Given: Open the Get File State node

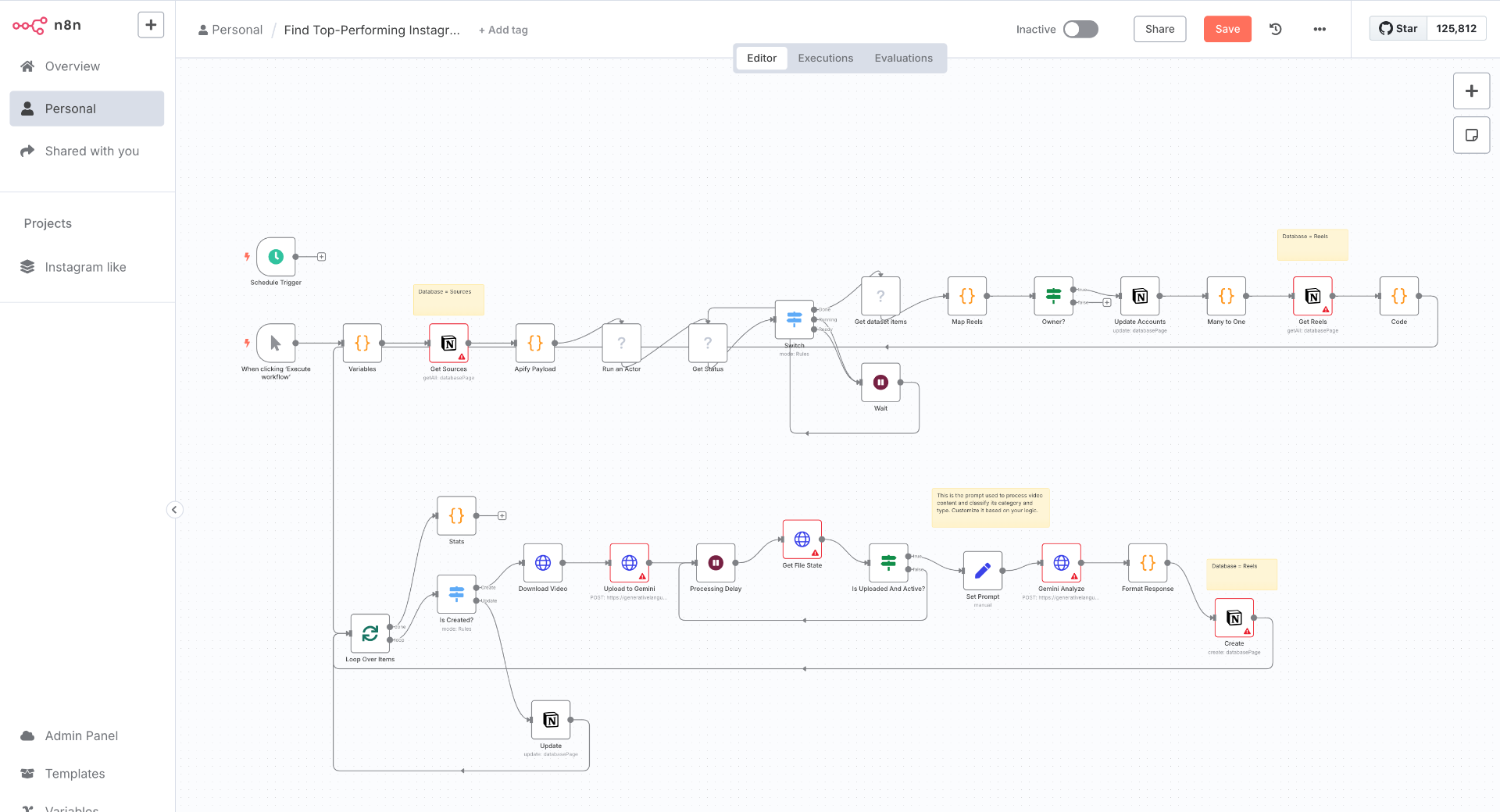Looking at the screenshot, I should (802, 540).
